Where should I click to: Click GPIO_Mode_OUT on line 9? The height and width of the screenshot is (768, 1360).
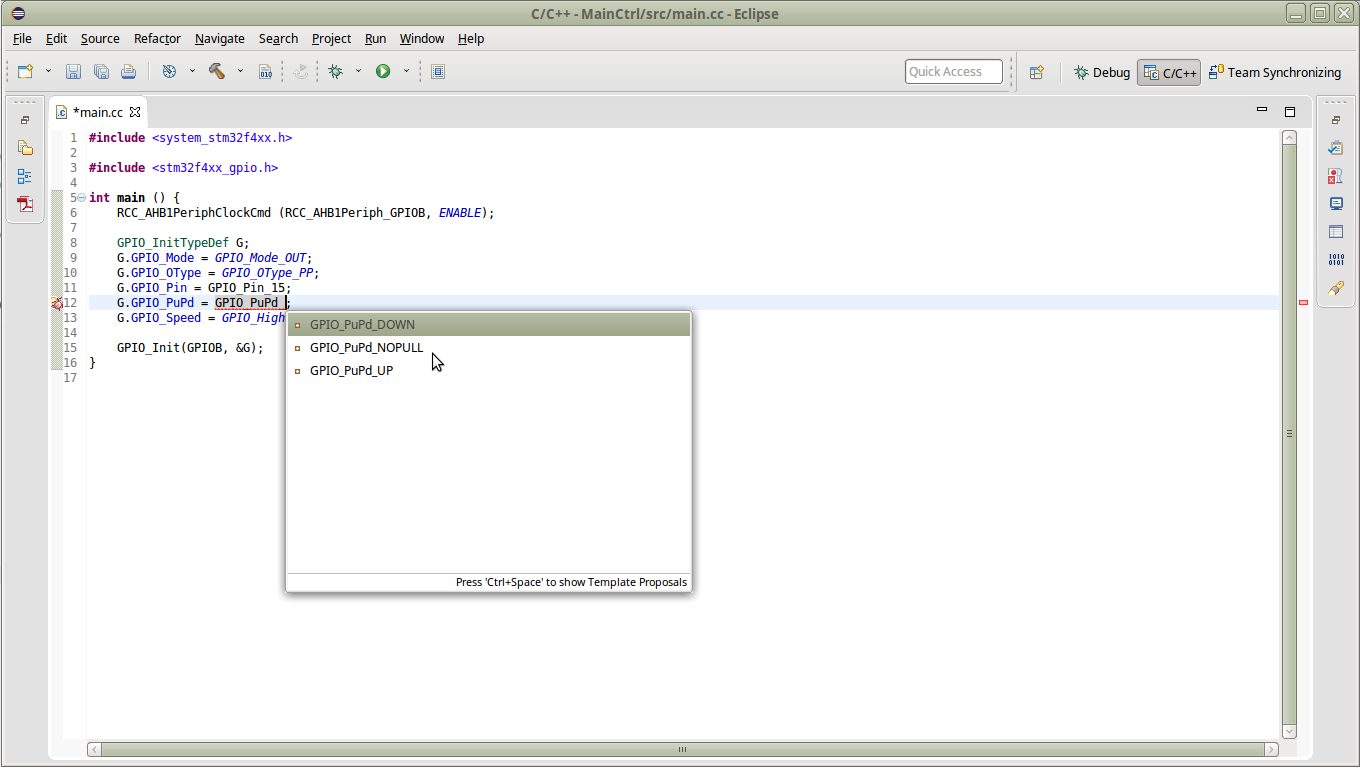tap(260, 258)
